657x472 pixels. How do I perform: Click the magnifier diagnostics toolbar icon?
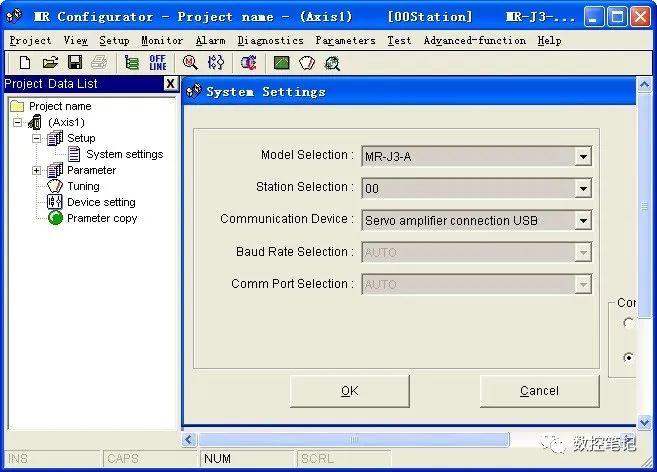pyautogui.click(x=190, y=63)
